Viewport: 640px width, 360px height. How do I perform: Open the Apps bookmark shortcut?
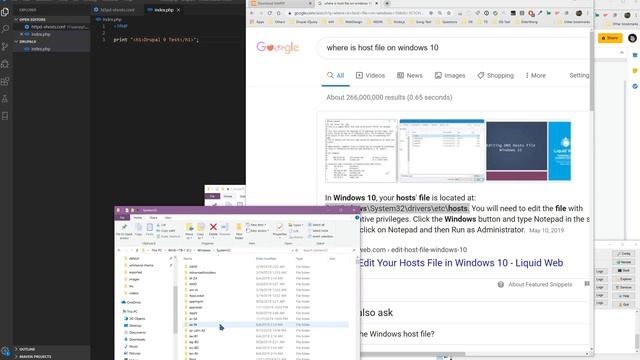(x=257, y=22)
